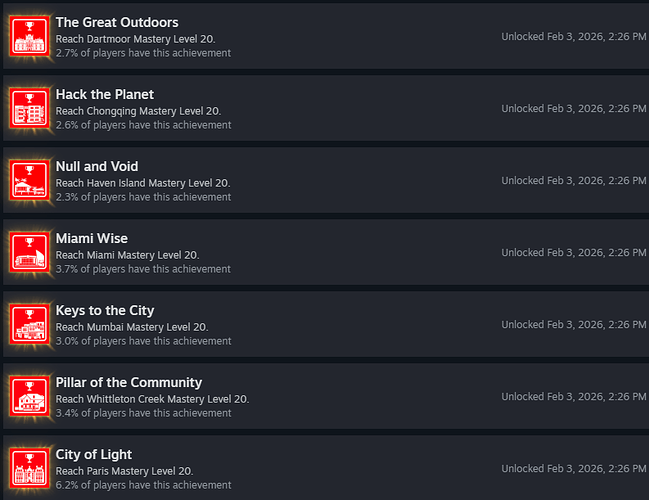Viewport: 649px width, 500px height.
Task: Click the City of Light achievement icon
Action: [x=29, y=468]
